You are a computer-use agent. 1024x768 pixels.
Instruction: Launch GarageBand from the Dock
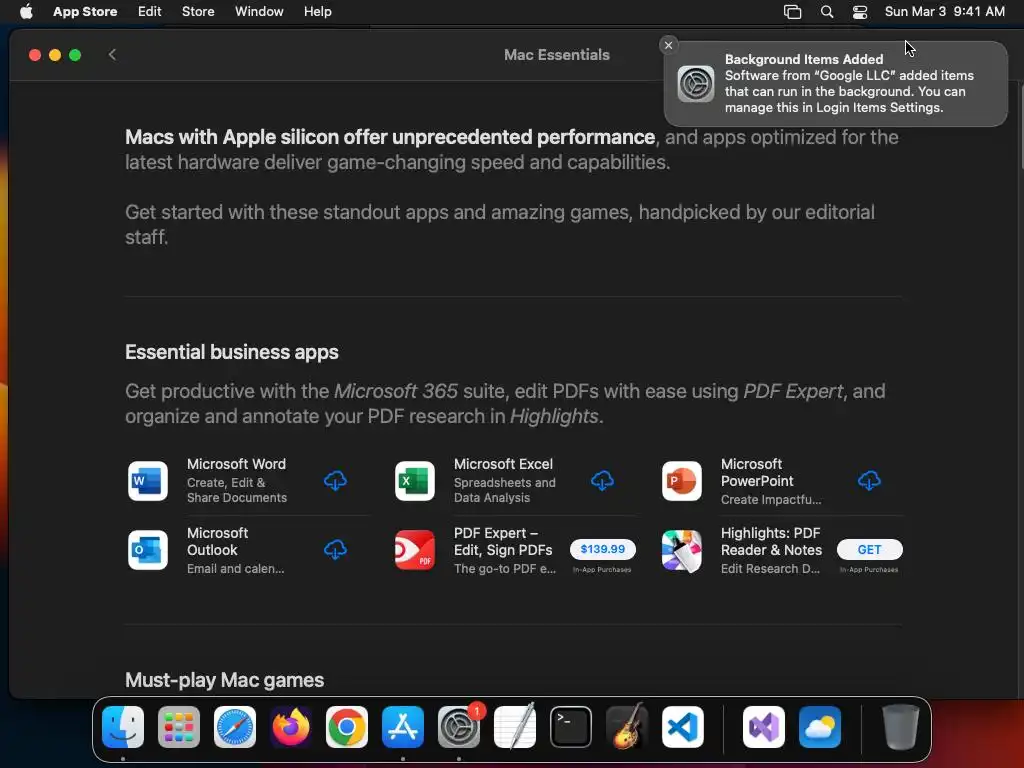[x=627, y=727]
